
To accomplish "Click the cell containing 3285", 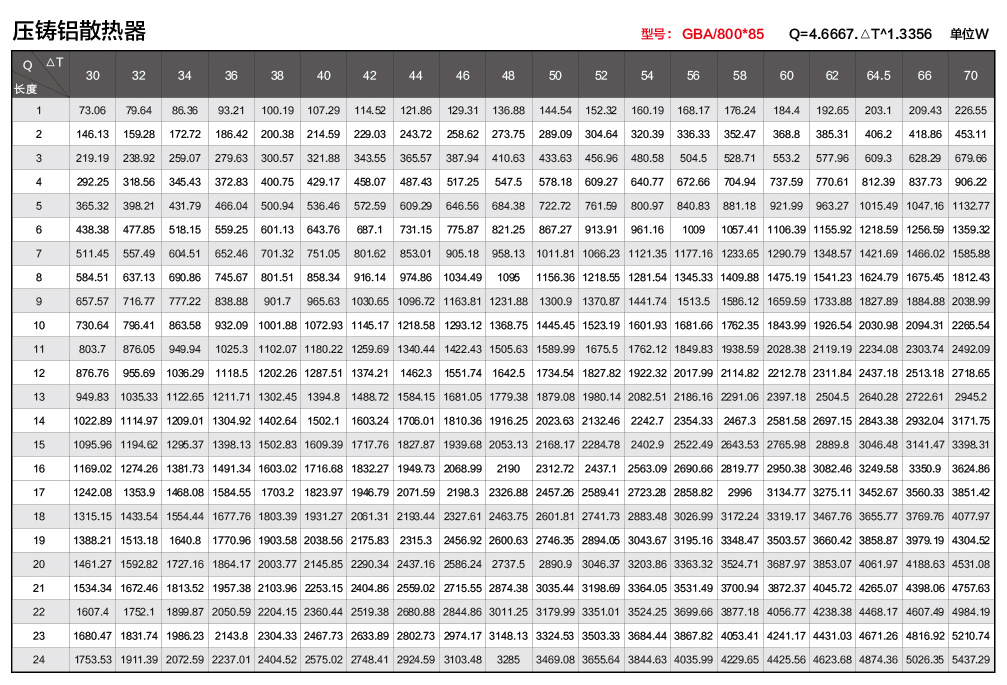I will click(508, 659).
